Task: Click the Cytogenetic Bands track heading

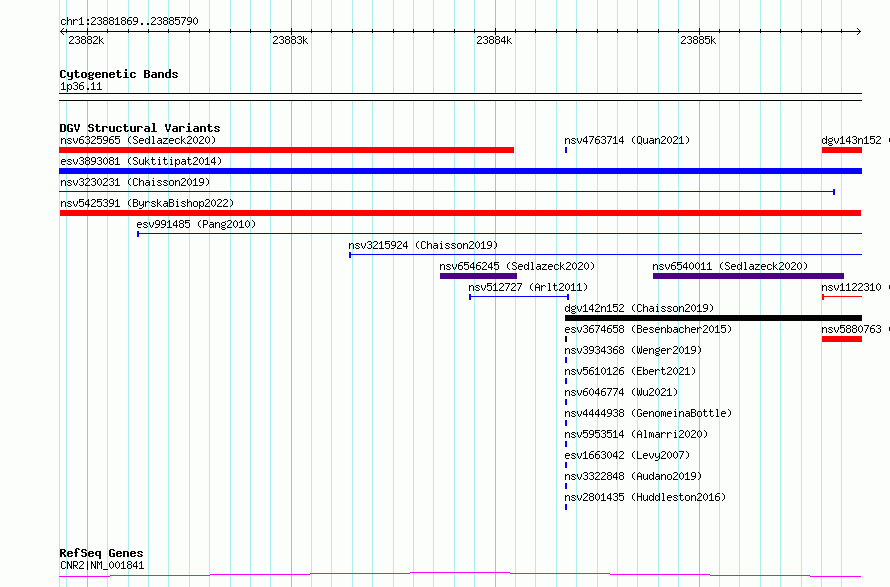Action: [119, 74]
